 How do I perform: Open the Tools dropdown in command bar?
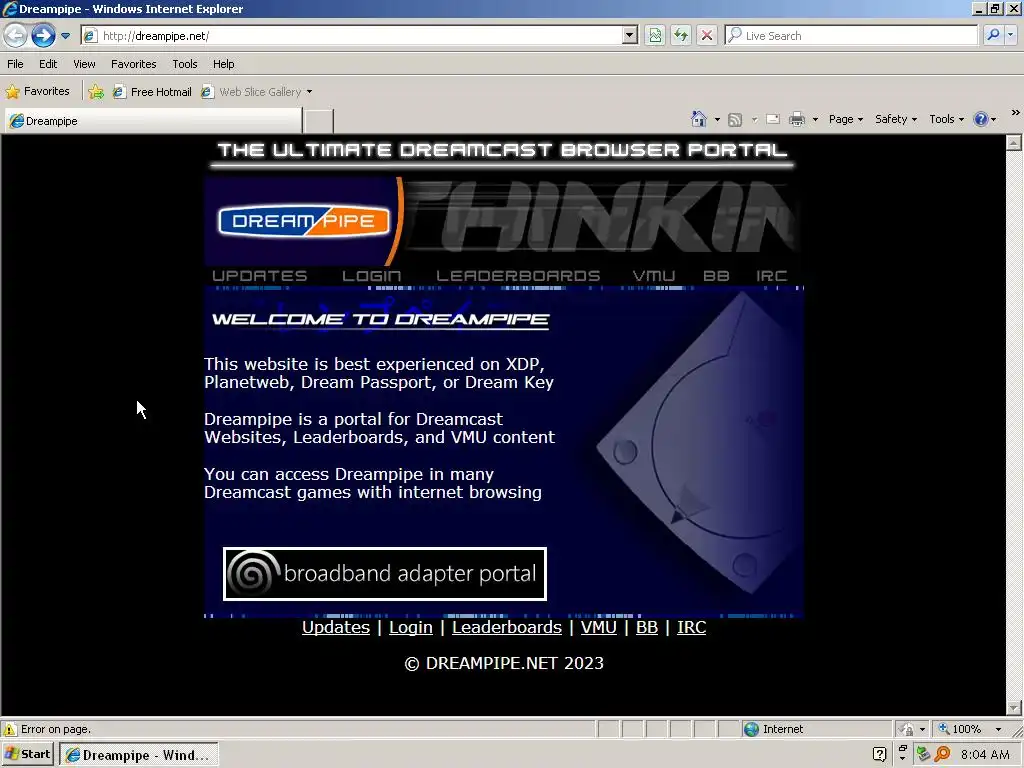point(946,119)
